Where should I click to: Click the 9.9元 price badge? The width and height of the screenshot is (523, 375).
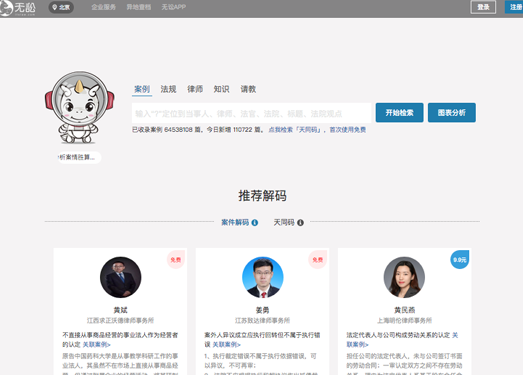[x=460, y=260]
